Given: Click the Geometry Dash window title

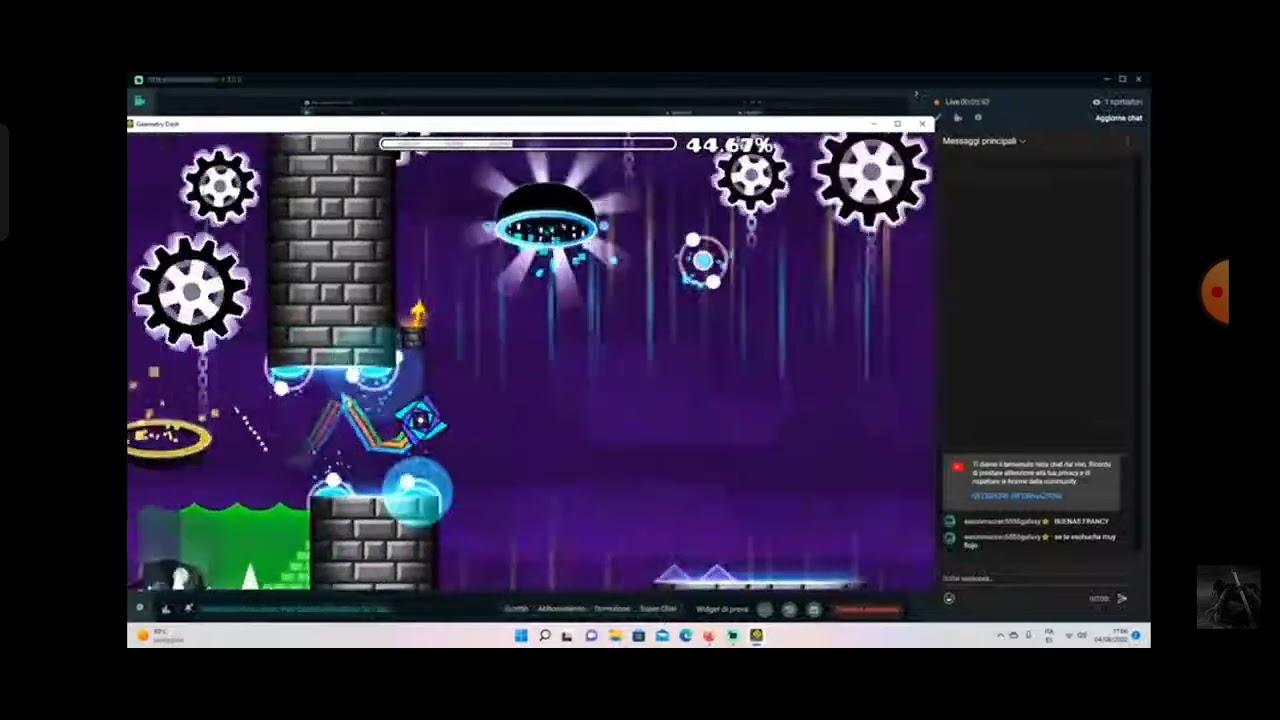Looking at the screenshot, I should (x=157, y=124).
